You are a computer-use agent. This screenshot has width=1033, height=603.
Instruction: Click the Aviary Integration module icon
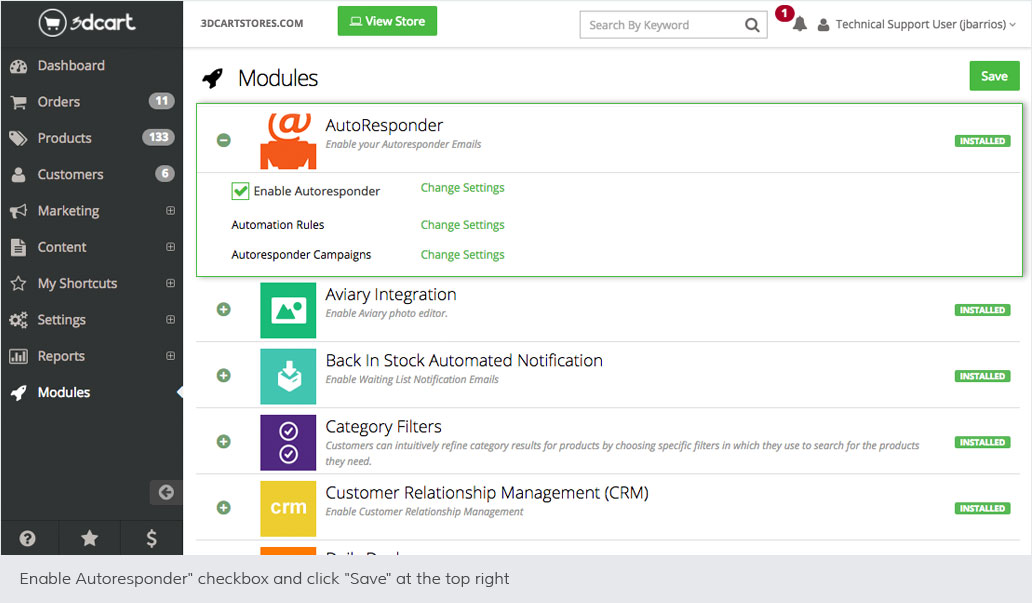click(288, 310)
